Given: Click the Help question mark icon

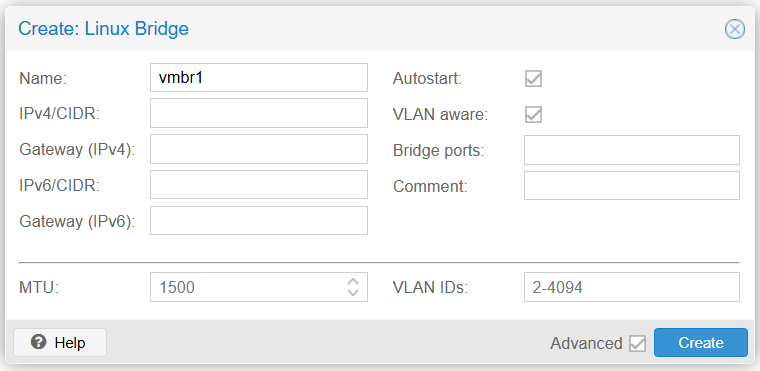Looking at the screenshot, I should pyautogui.click(x=38, y=342).
